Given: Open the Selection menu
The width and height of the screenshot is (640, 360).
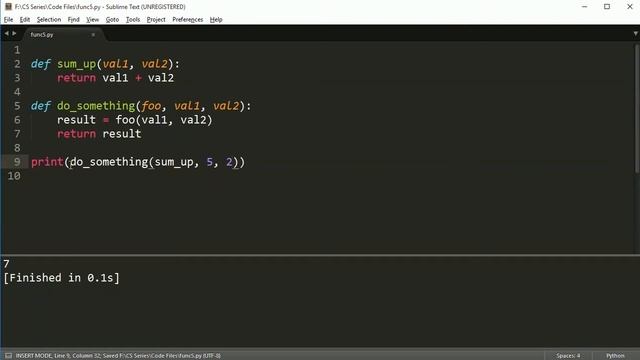Looking at the screenshot, I should 49,20.
